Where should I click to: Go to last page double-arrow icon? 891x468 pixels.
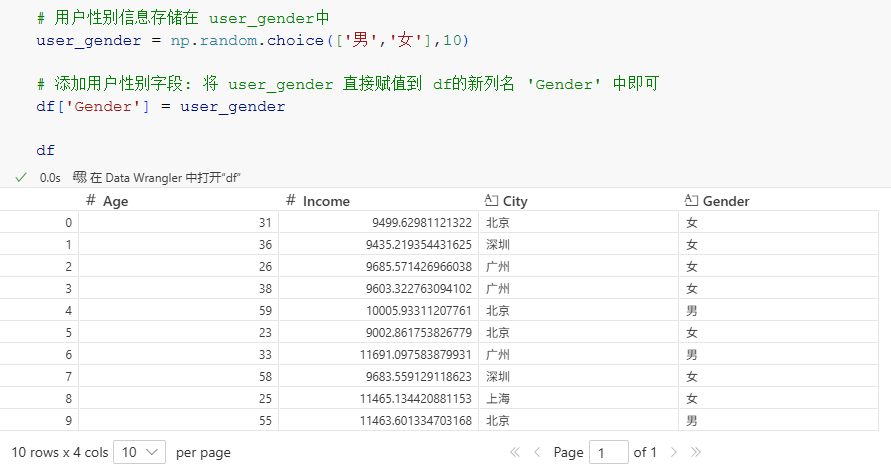[696, 452]
